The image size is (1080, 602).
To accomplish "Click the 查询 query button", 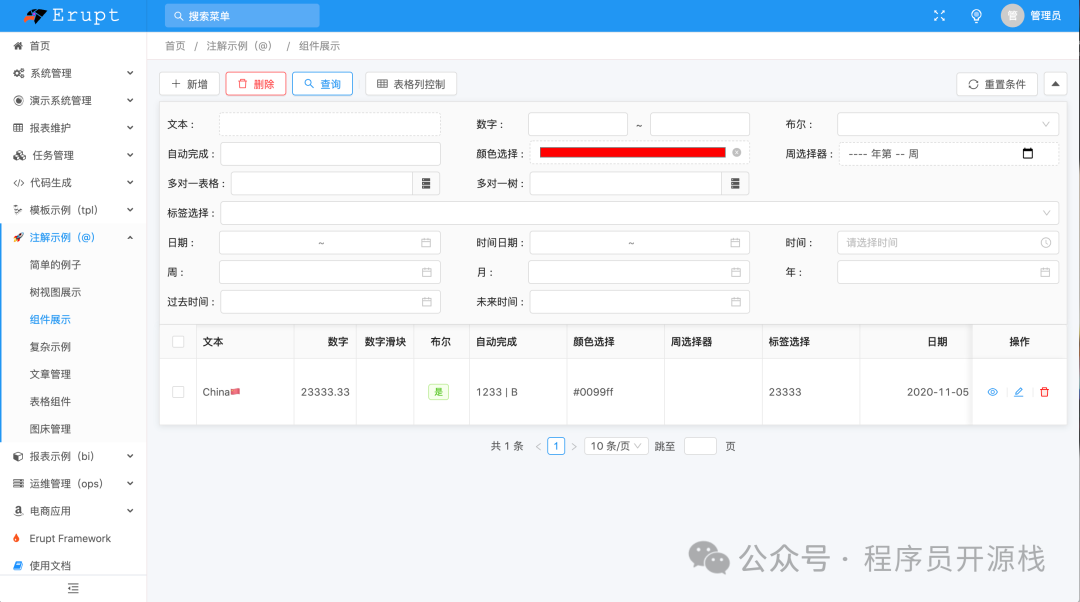I will pyautogui.click(x=322, y=83).
